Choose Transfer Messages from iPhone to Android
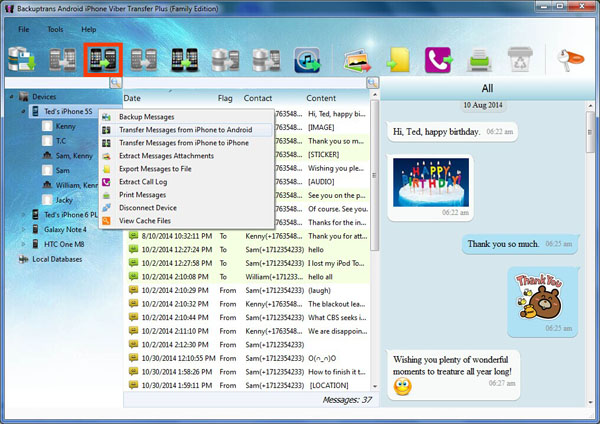This screenshot has width=600, height=424. pos(186,130)
